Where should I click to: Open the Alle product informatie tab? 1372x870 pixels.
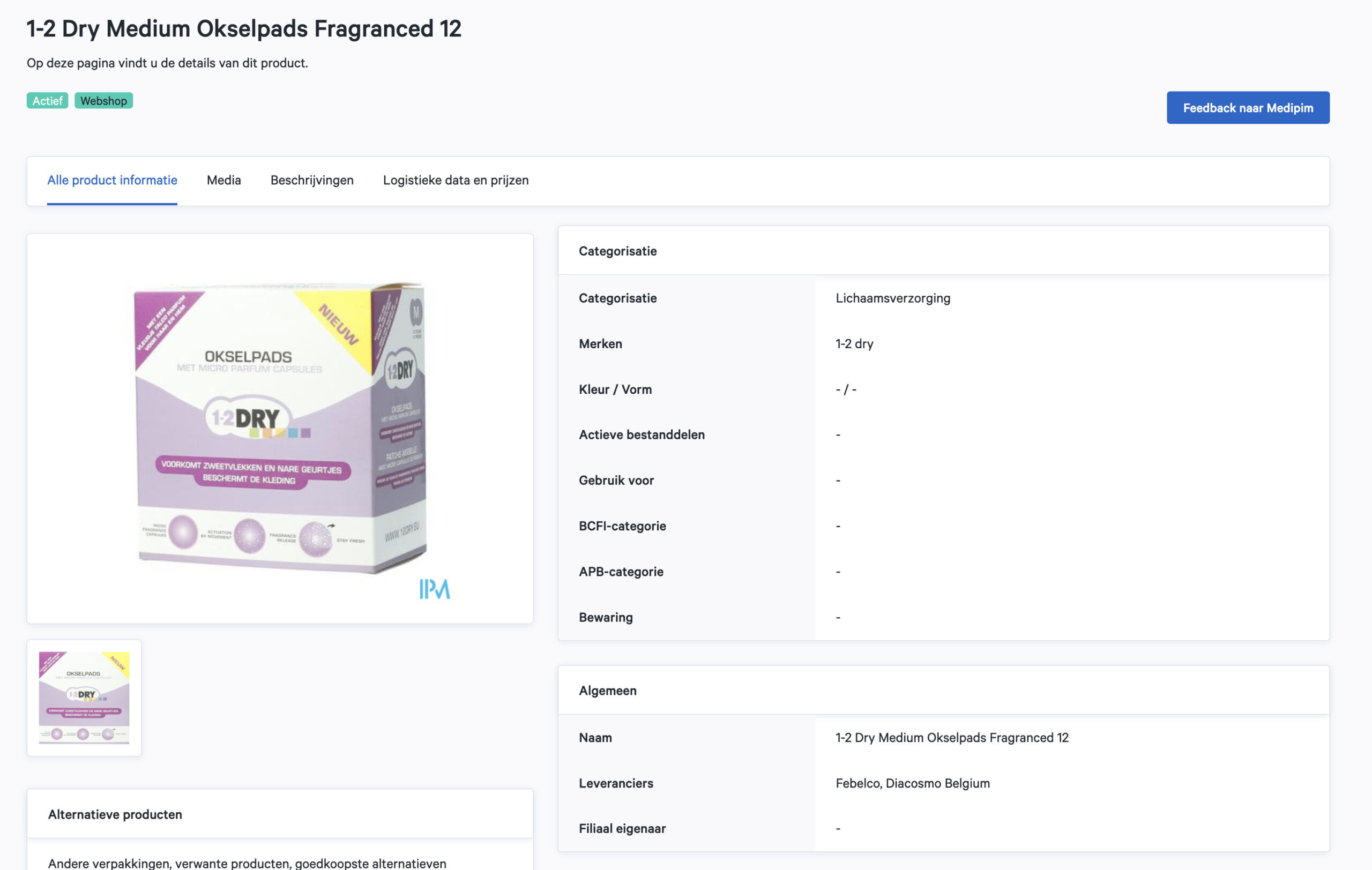(x=112, y=180)
